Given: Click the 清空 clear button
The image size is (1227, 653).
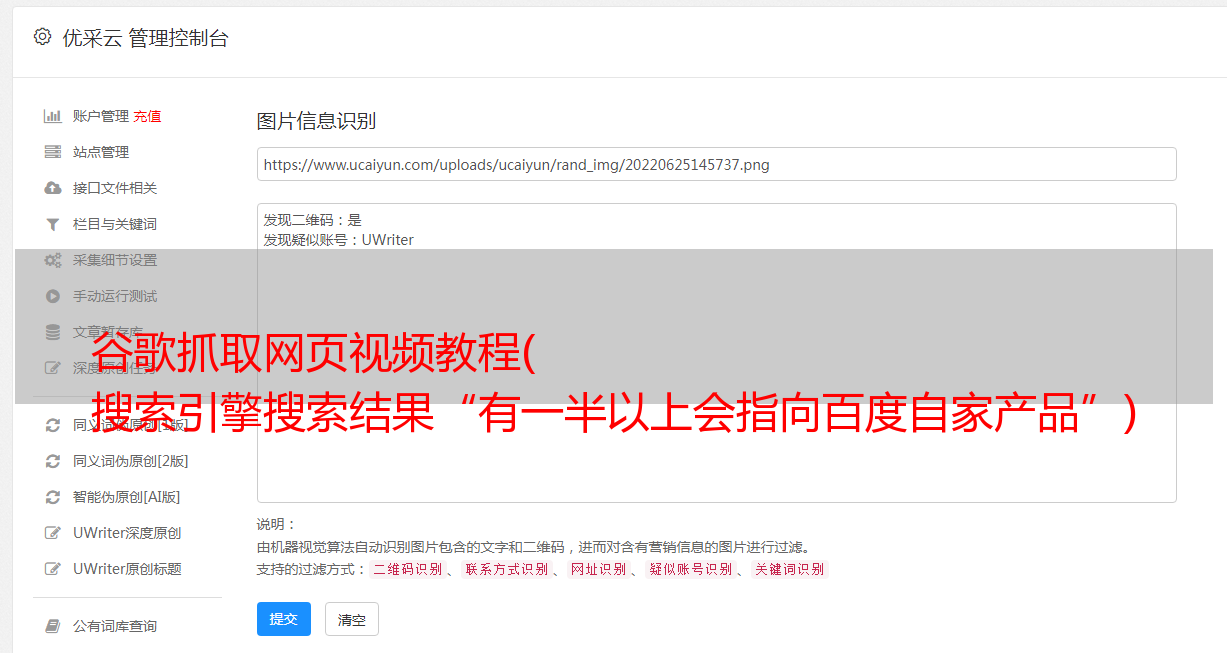Looking at the screenshot, I should (352, 620).
